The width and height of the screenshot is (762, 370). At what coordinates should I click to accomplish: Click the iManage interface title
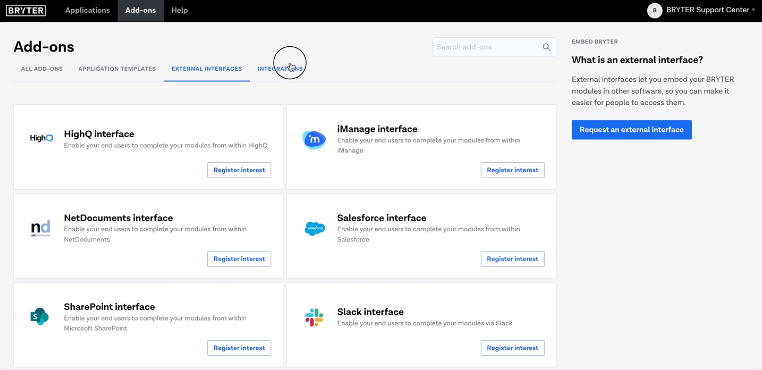pyautogui.click(x=377, y=129)
